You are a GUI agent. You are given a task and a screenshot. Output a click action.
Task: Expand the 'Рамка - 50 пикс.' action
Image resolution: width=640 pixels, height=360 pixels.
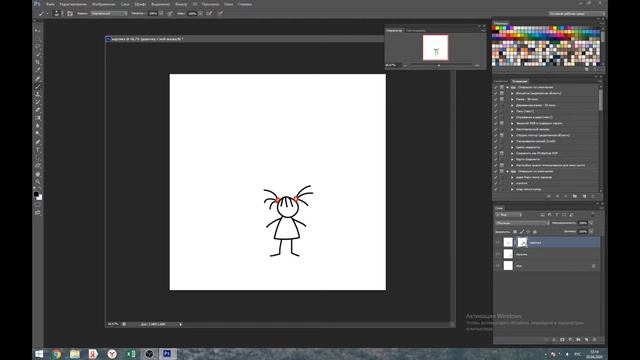(x=512, y=99)
